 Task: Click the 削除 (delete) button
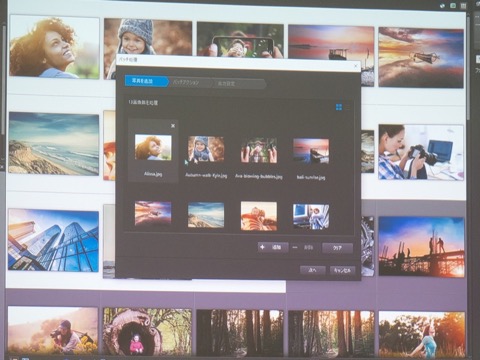point(304,248)
